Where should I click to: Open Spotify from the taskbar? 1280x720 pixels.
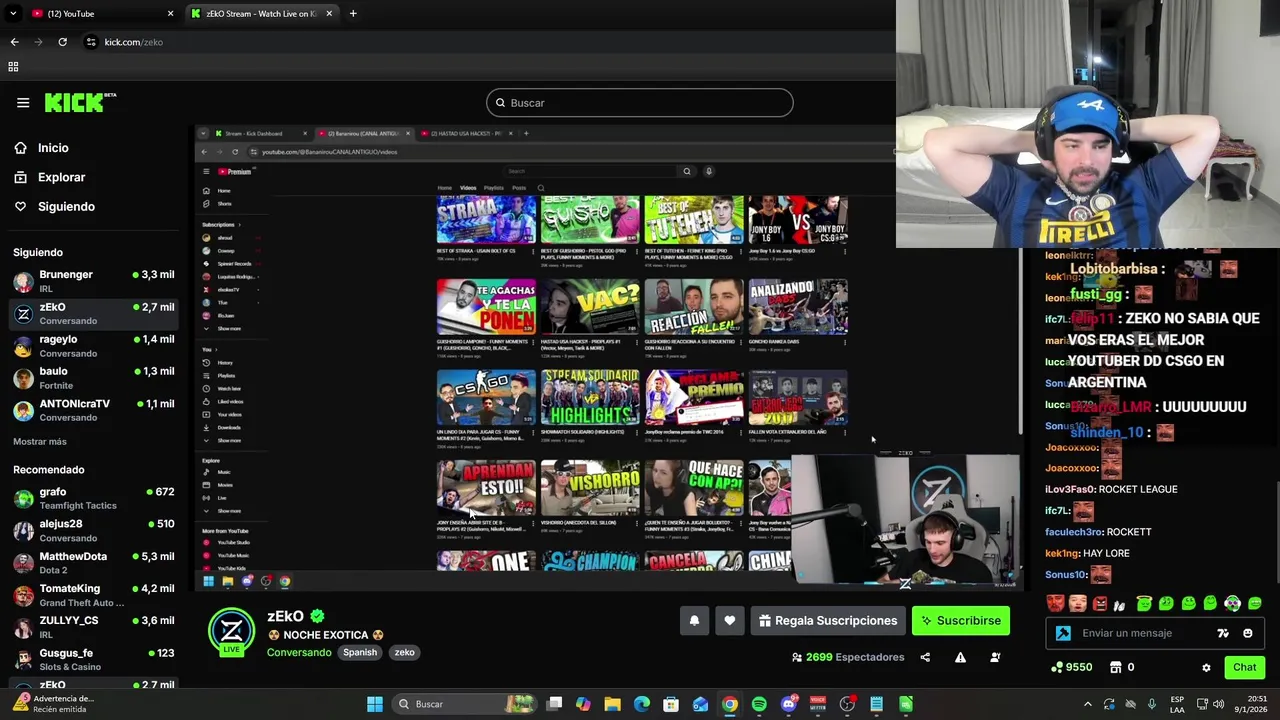759,704
